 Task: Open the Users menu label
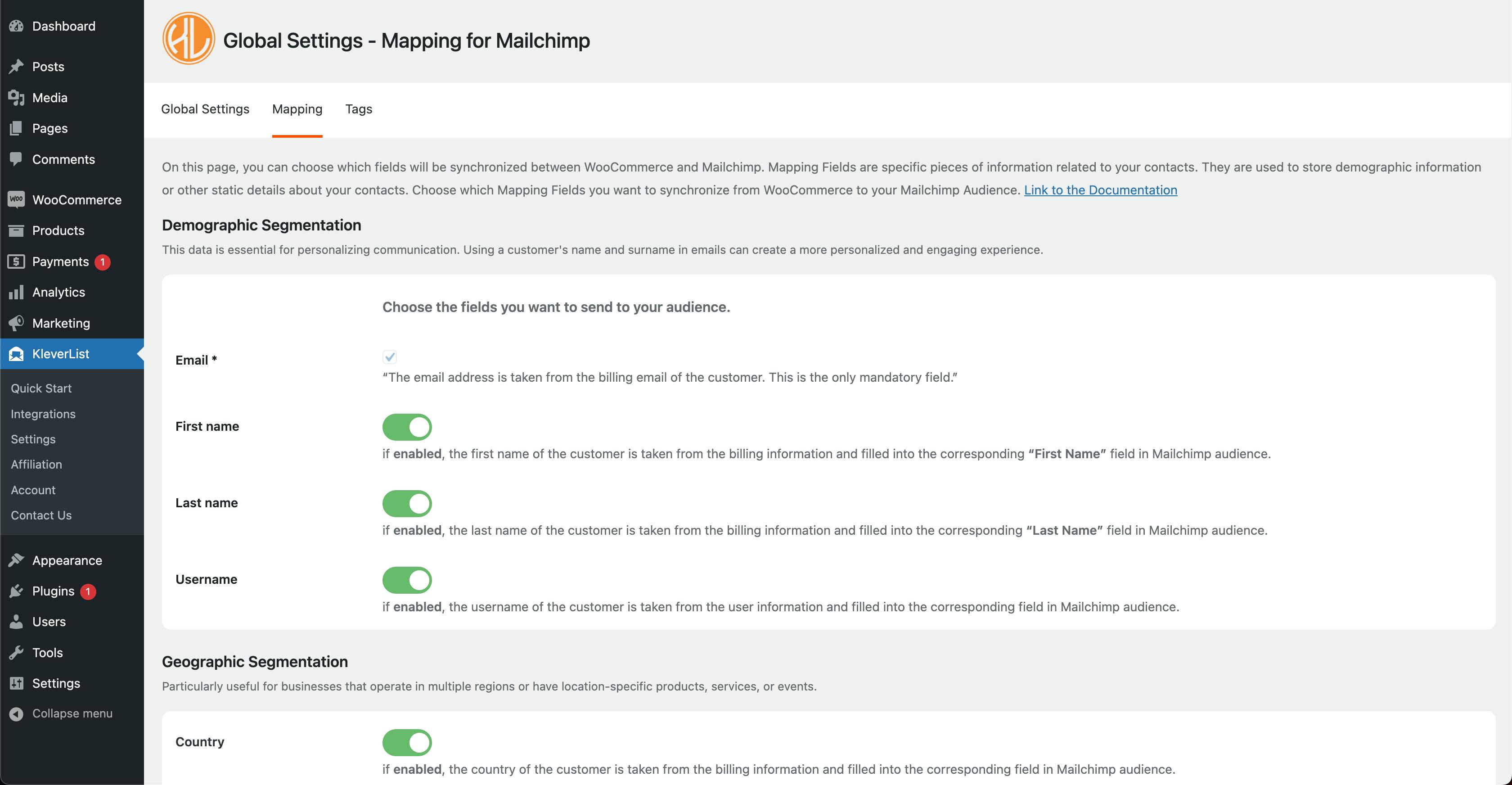coord(49,621)
